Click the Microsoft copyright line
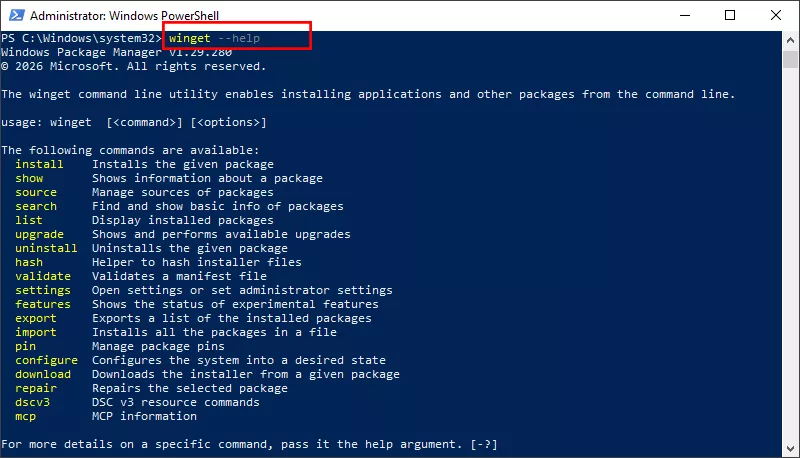 tap(134, 66)
